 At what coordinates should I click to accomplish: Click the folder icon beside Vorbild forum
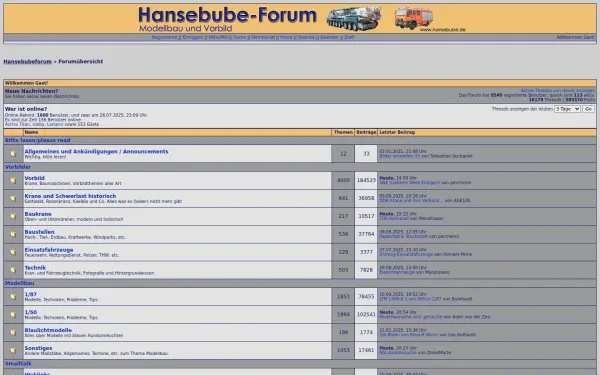click(x=13, y=180)
